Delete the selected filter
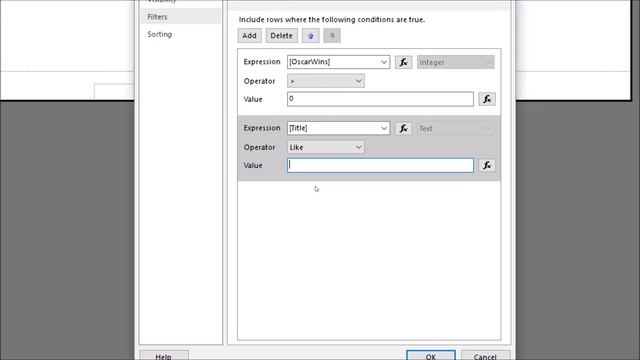This screenshot has height=360, width=640. click(x=281, y=36)
